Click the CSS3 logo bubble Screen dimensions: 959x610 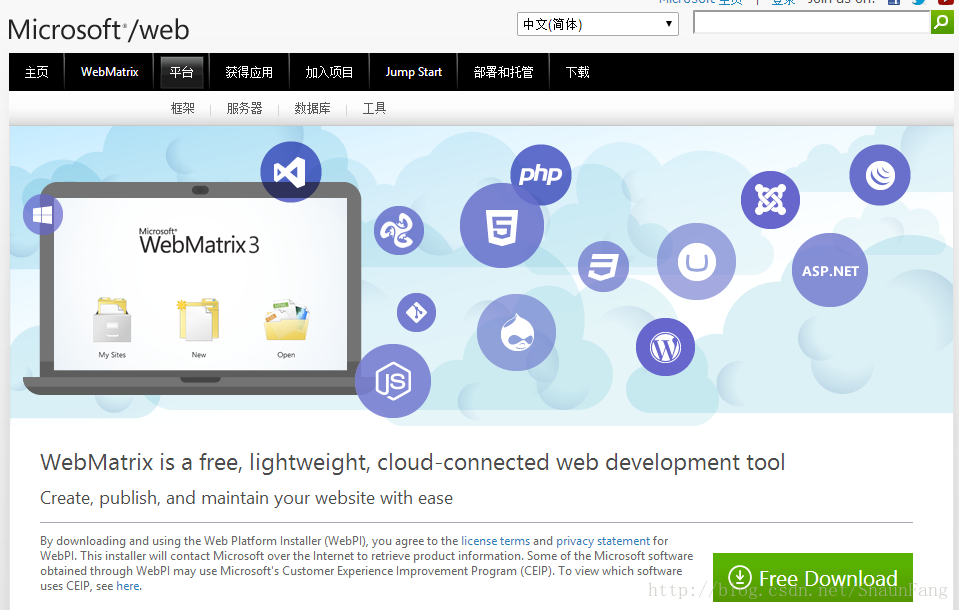tap(603, 267)
